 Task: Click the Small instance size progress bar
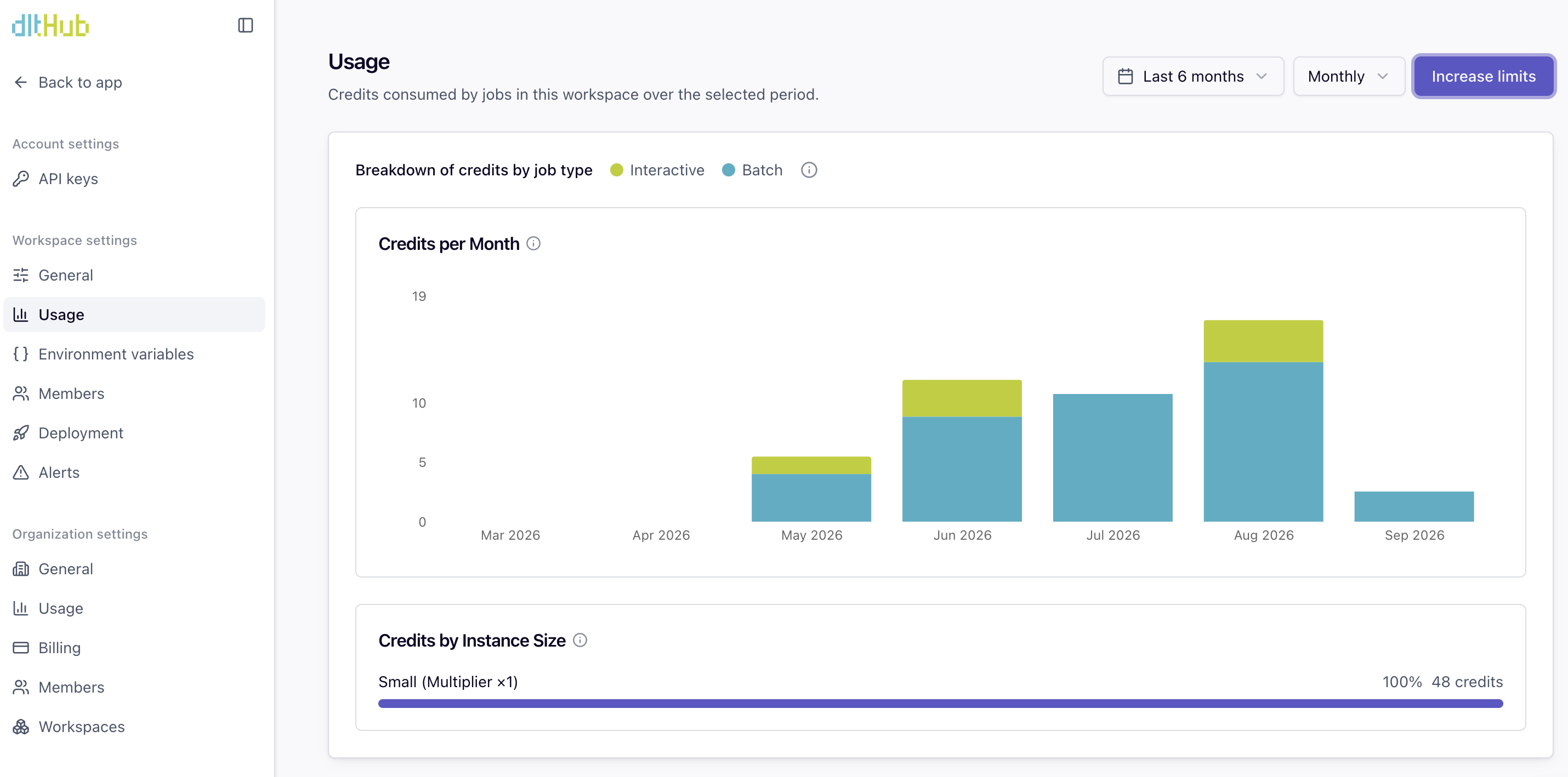[940, 704]
